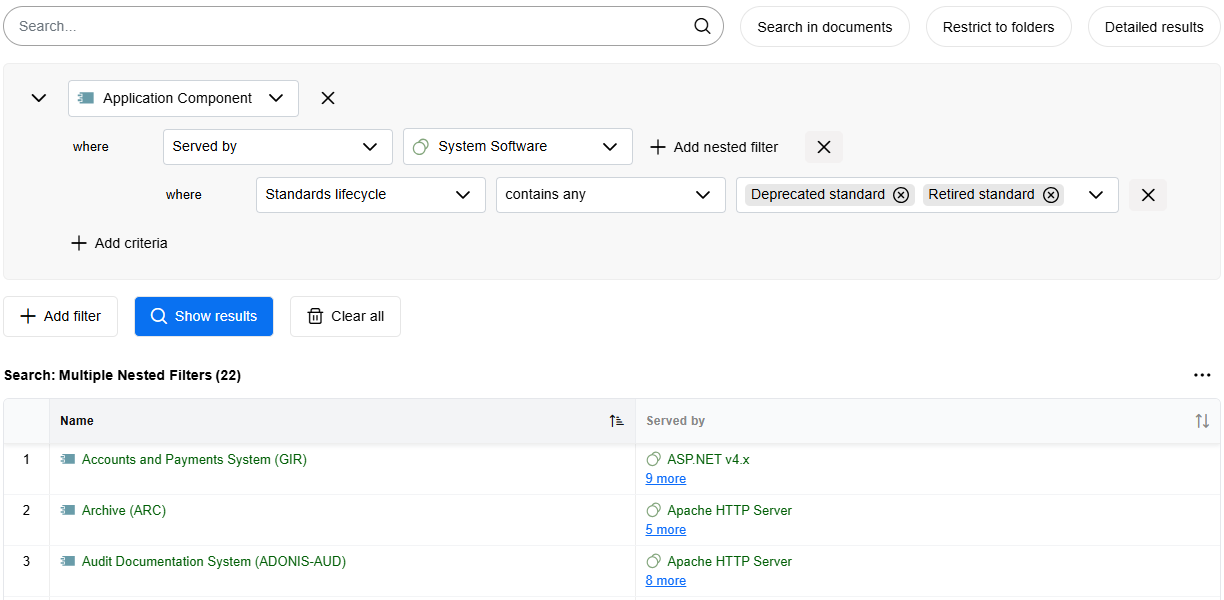Click the Application Component icon beside Archive (ARC)
1224x600 pixels.
(x=69, y=510)
